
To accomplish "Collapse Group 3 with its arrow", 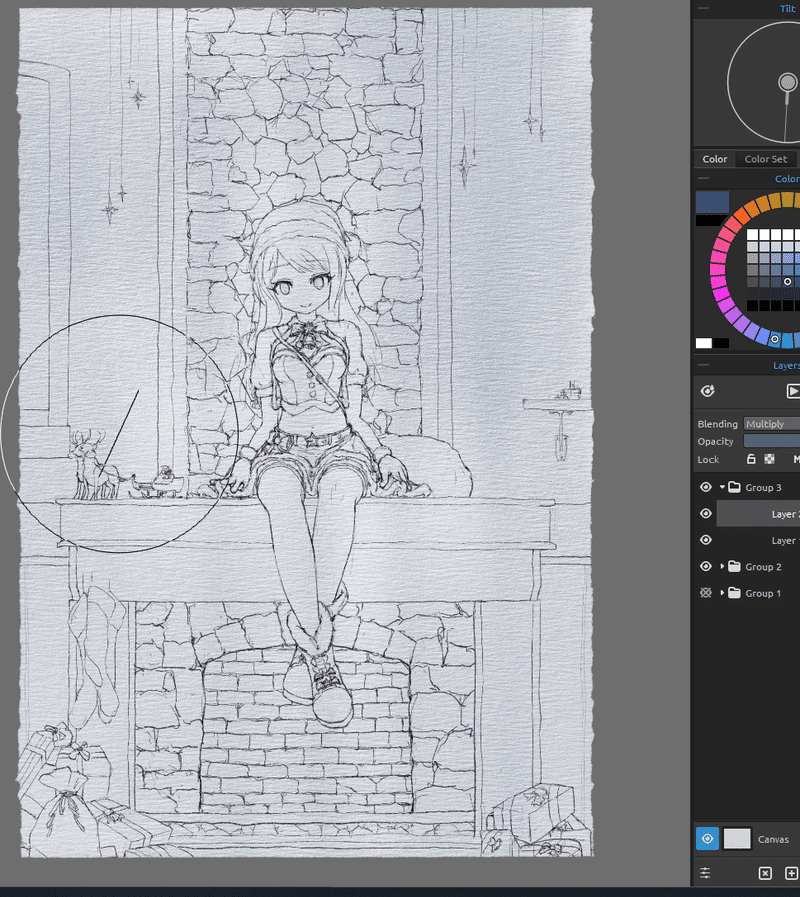I will 722,487.
